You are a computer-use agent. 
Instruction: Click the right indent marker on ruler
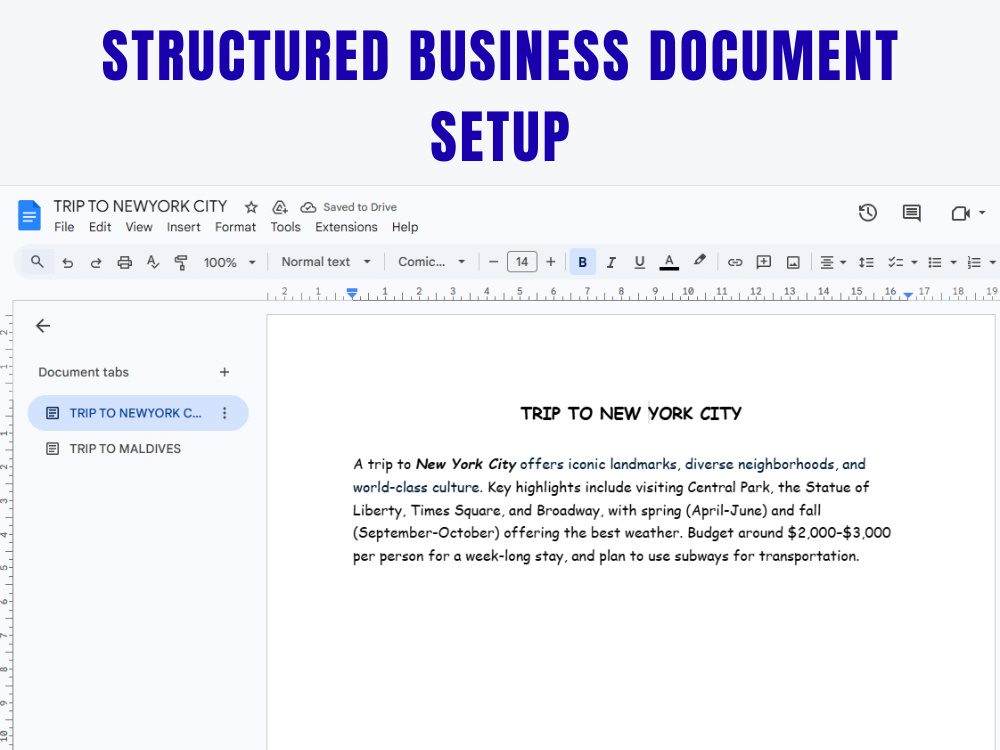click(908, 295)
